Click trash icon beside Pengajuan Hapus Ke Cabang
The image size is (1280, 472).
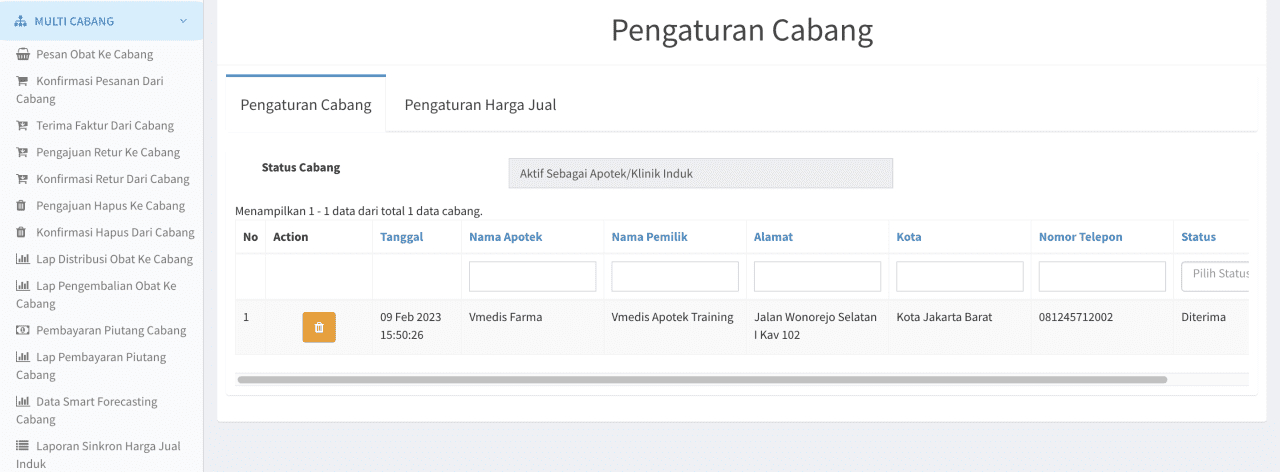click(22, 206)
